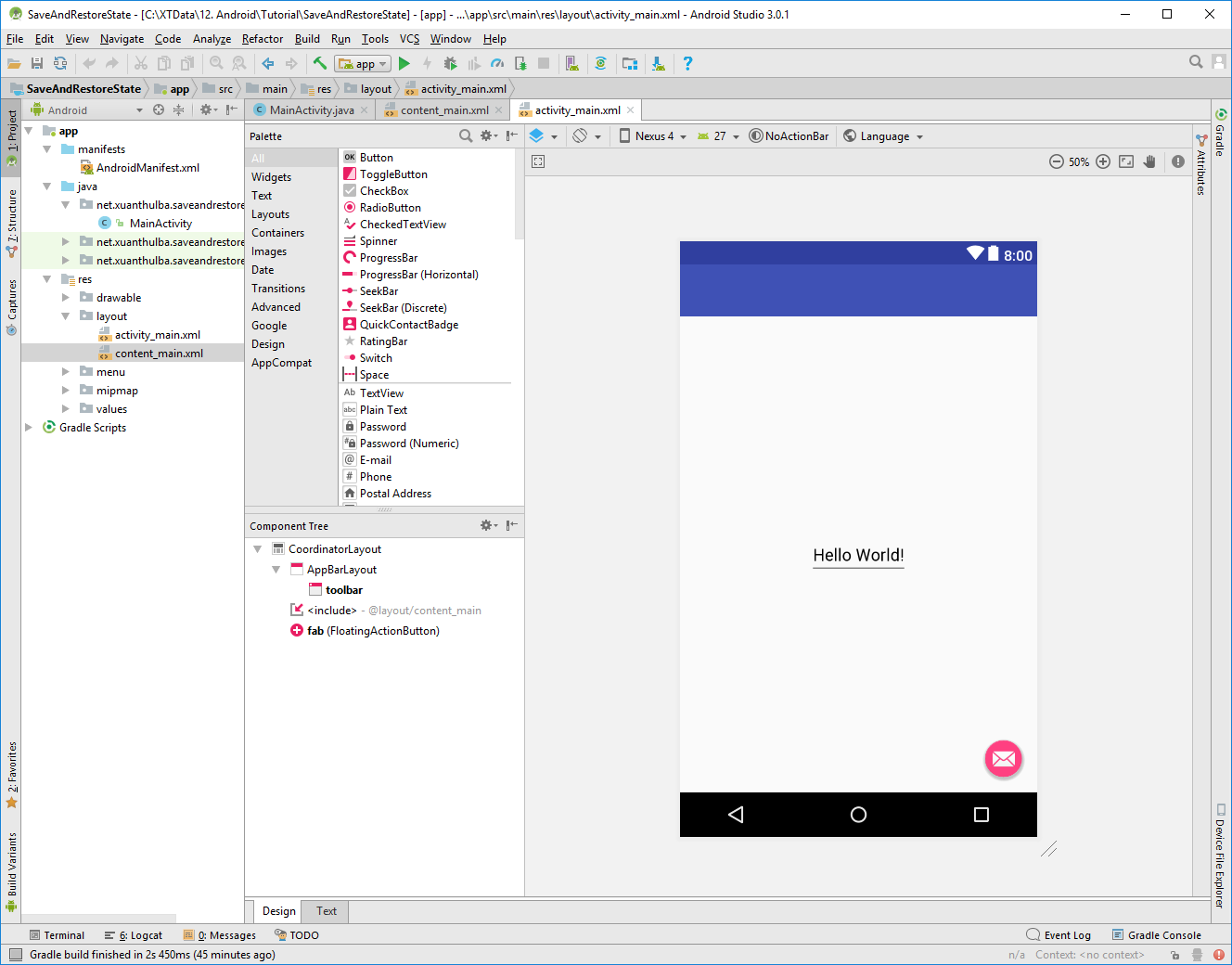Switch to the Text editor tab
The width and height of the screenshot is (1232, 965).
point(327,911)
